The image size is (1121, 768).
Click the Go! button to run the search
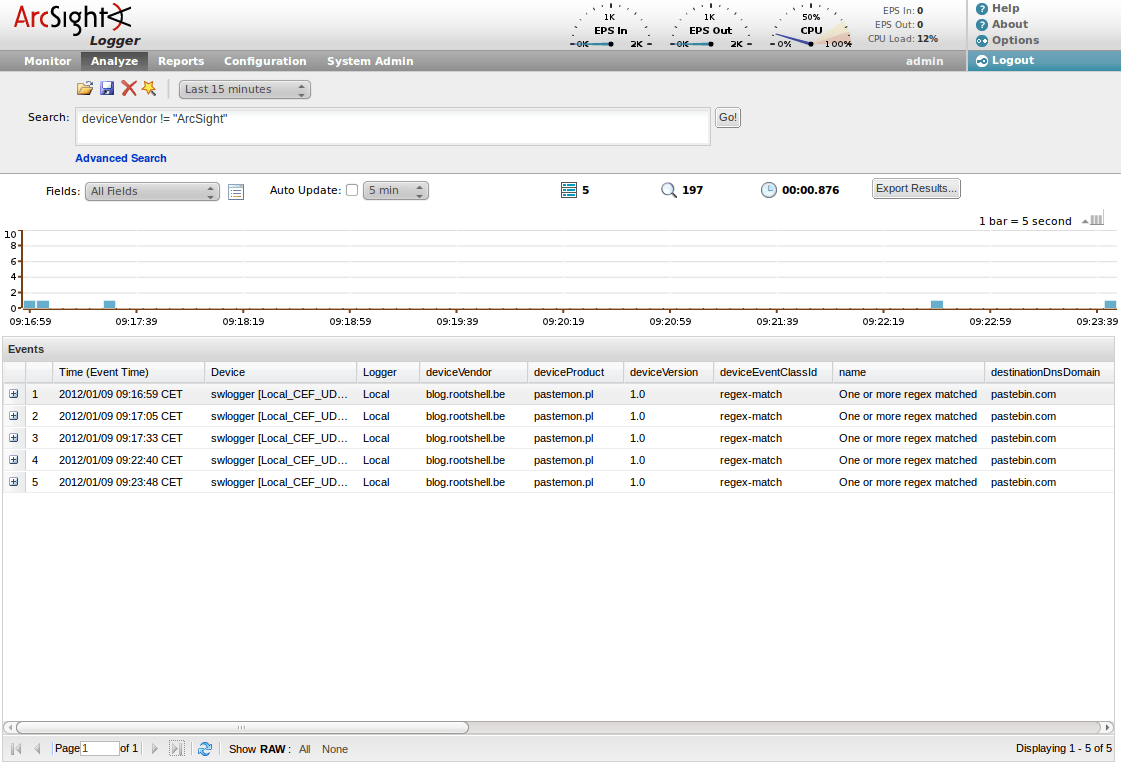(x=727, y=117)
